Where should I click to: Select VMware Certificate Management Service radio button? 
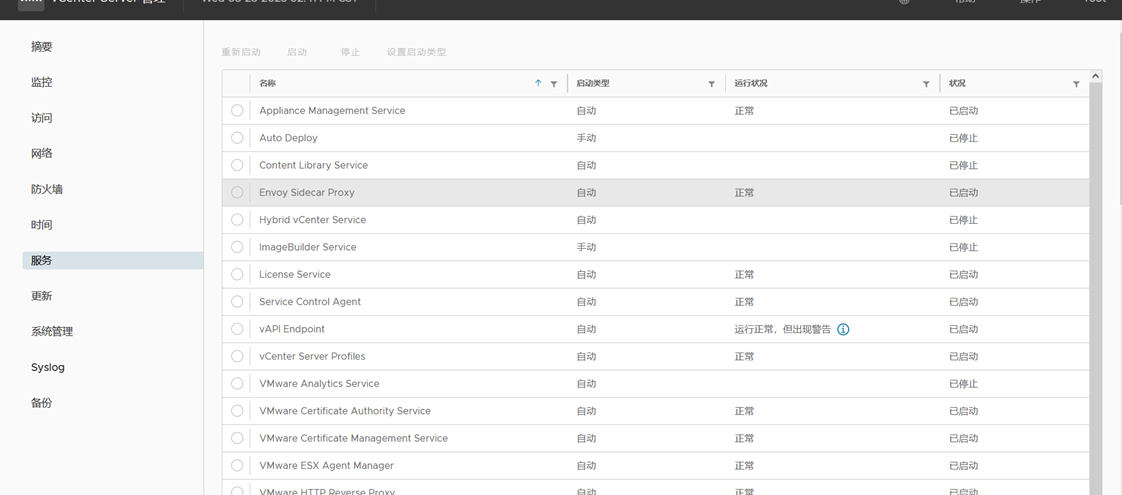click(x=237, y=438)
